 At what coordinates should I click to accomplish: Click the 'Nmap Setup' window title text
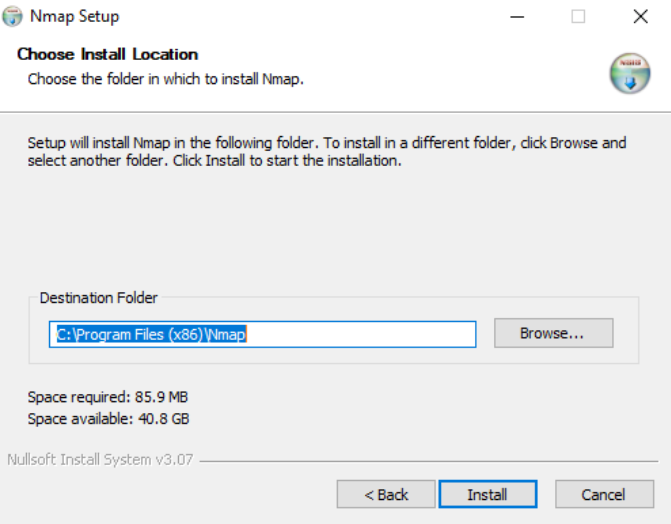pos(74,16)
